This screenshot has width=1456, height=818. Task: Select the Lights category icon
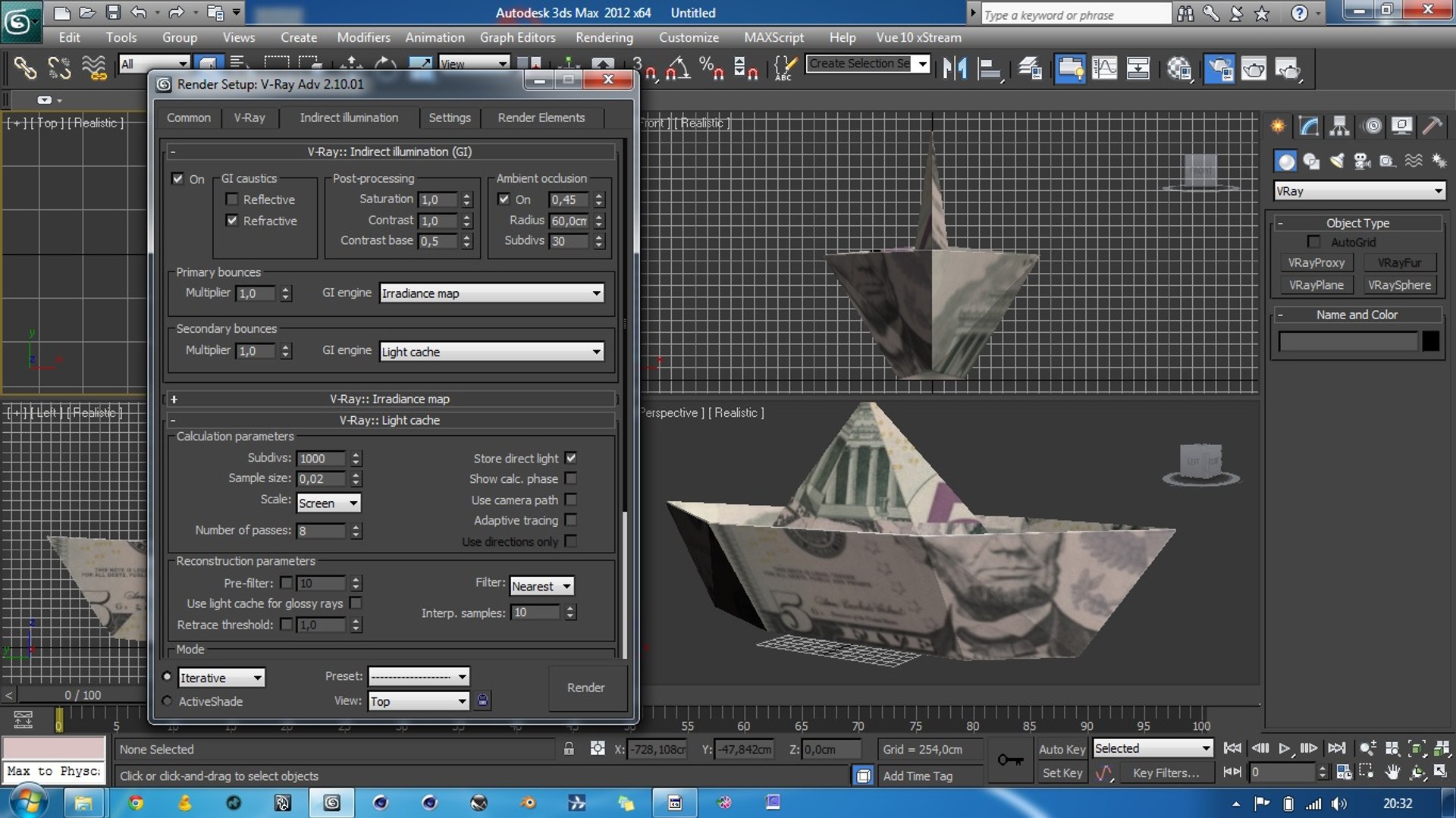point(1337,161)
